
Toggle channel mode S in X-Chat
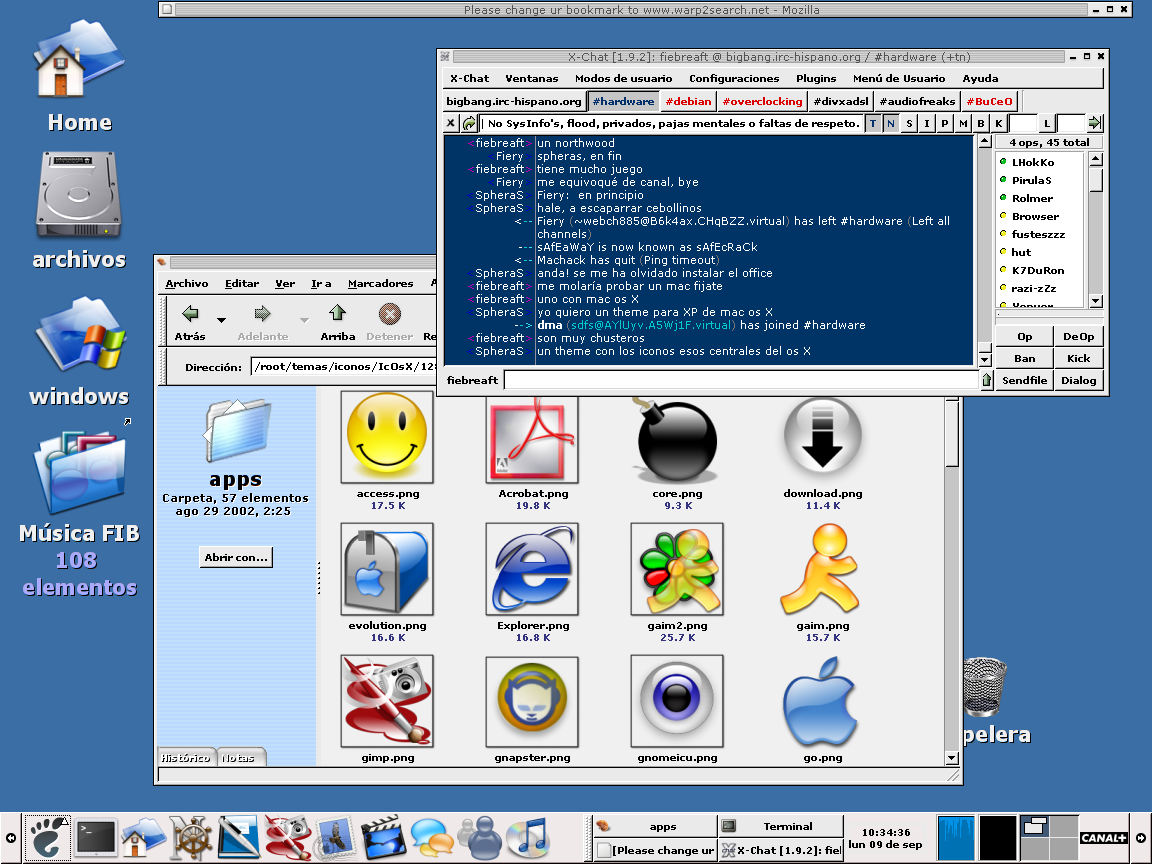click(x=909, y=123)
